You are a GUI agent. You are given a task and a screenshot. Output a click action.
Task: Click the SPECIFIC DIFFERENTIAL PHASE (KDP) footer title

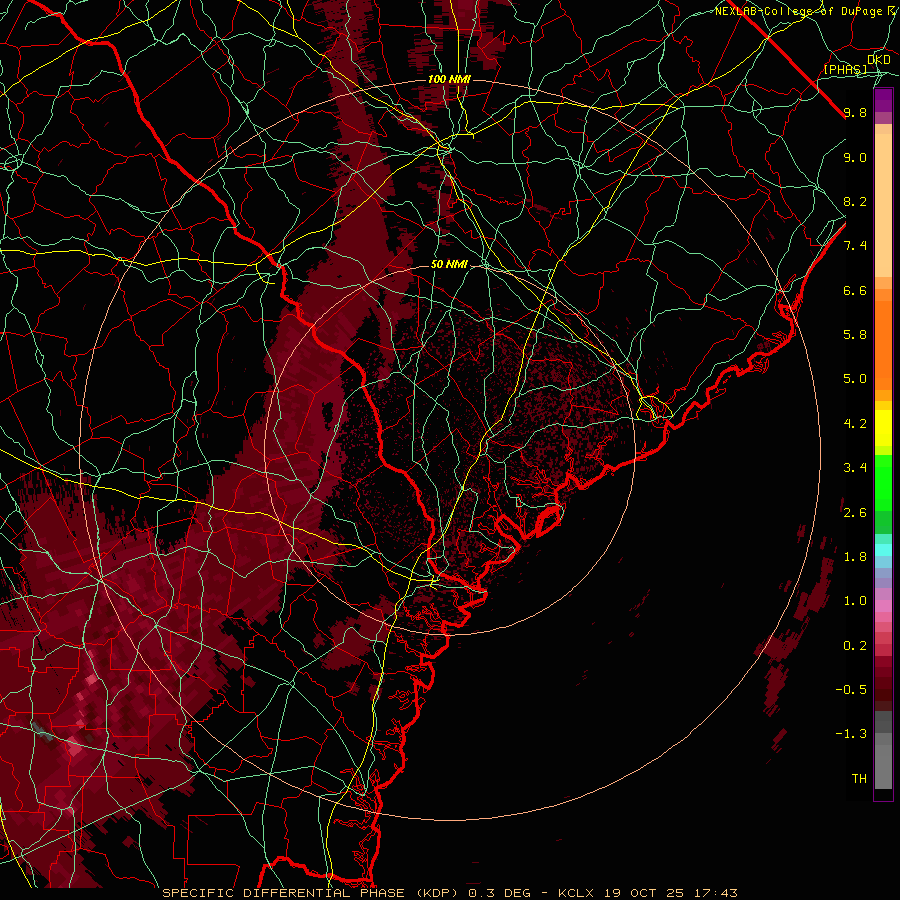[311, 893]
